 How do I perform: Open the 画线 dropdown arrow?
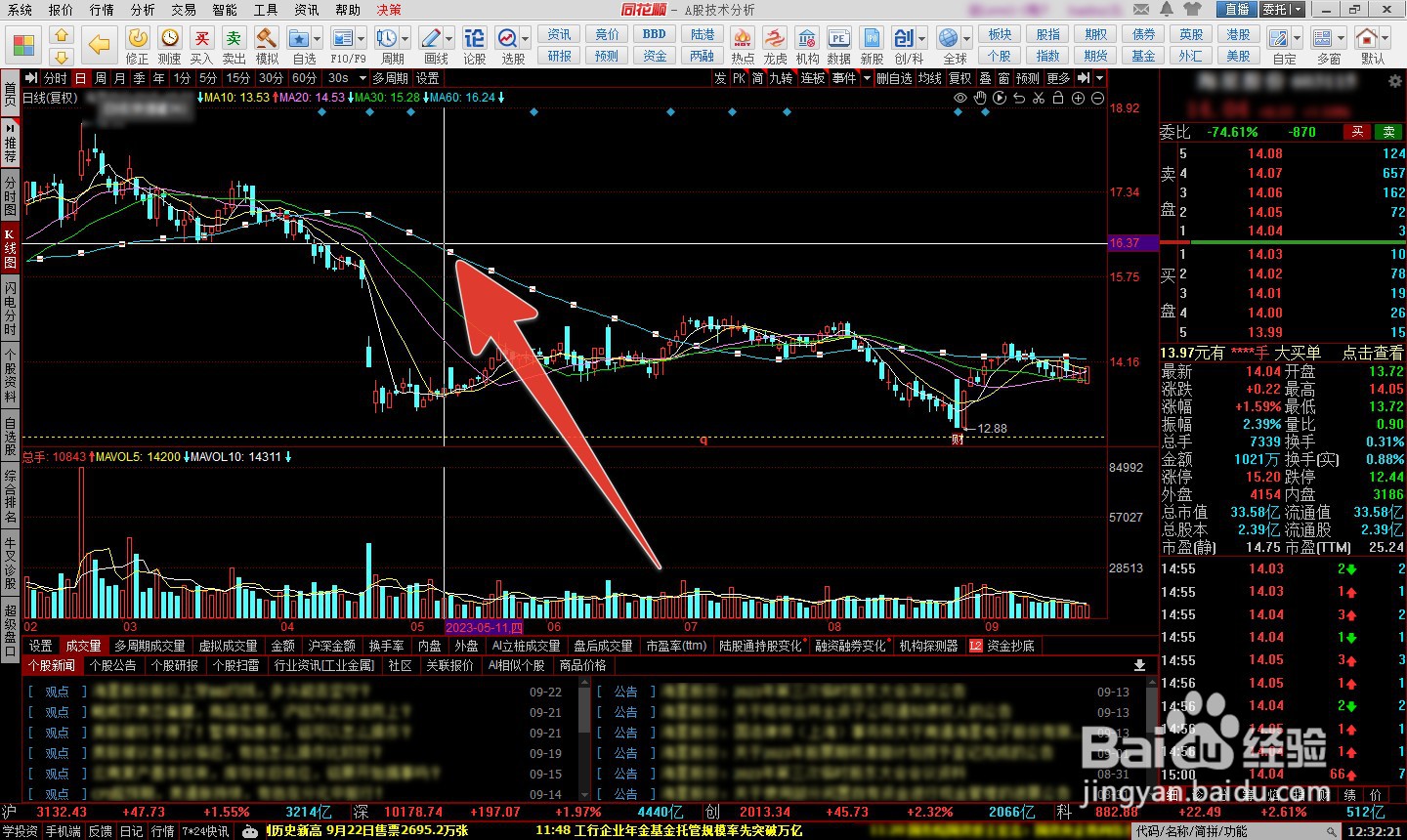(x=449, y=38)
